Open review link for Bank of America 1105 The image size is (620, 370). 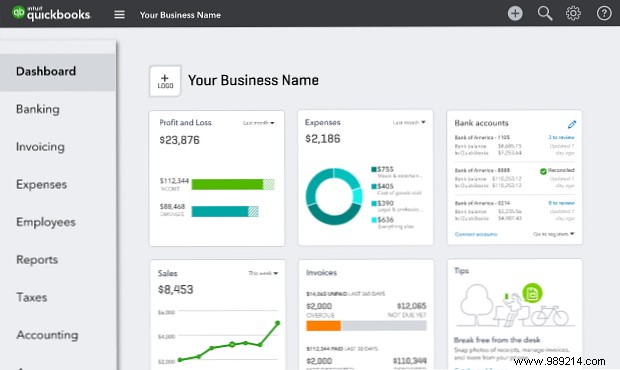point(561,137)
